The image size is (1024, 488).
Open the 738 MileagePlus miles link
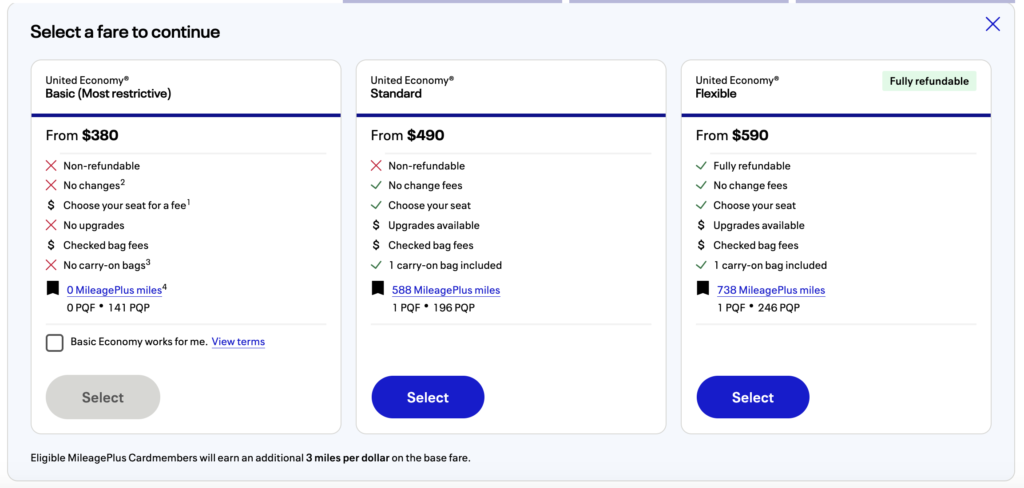(x=771, y=290)
